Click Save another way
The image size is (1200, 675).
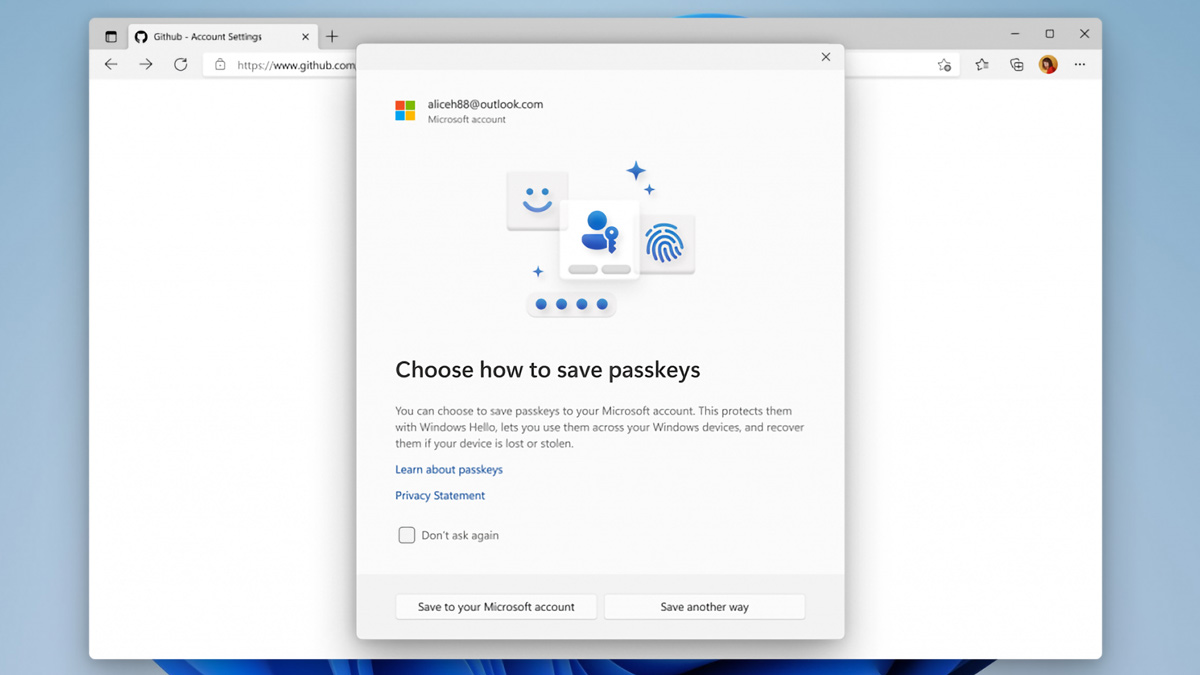[x=705, y=607]
